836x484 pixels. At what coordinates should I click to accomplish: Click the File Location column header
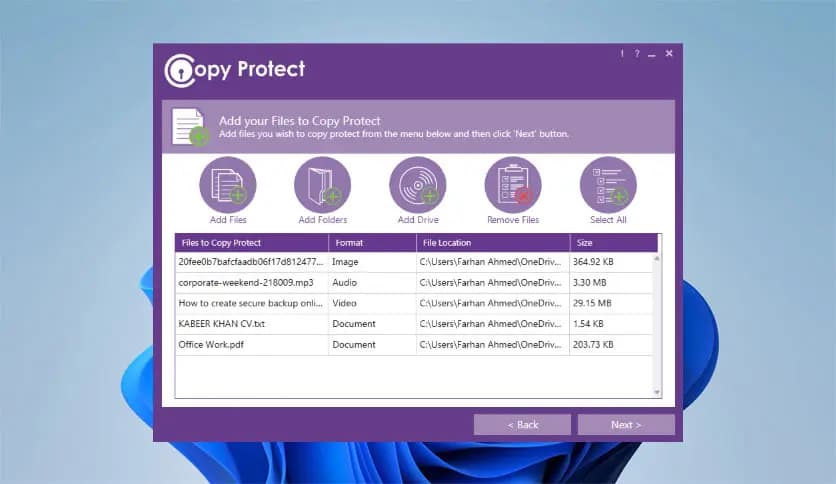(x=493, y=243)
